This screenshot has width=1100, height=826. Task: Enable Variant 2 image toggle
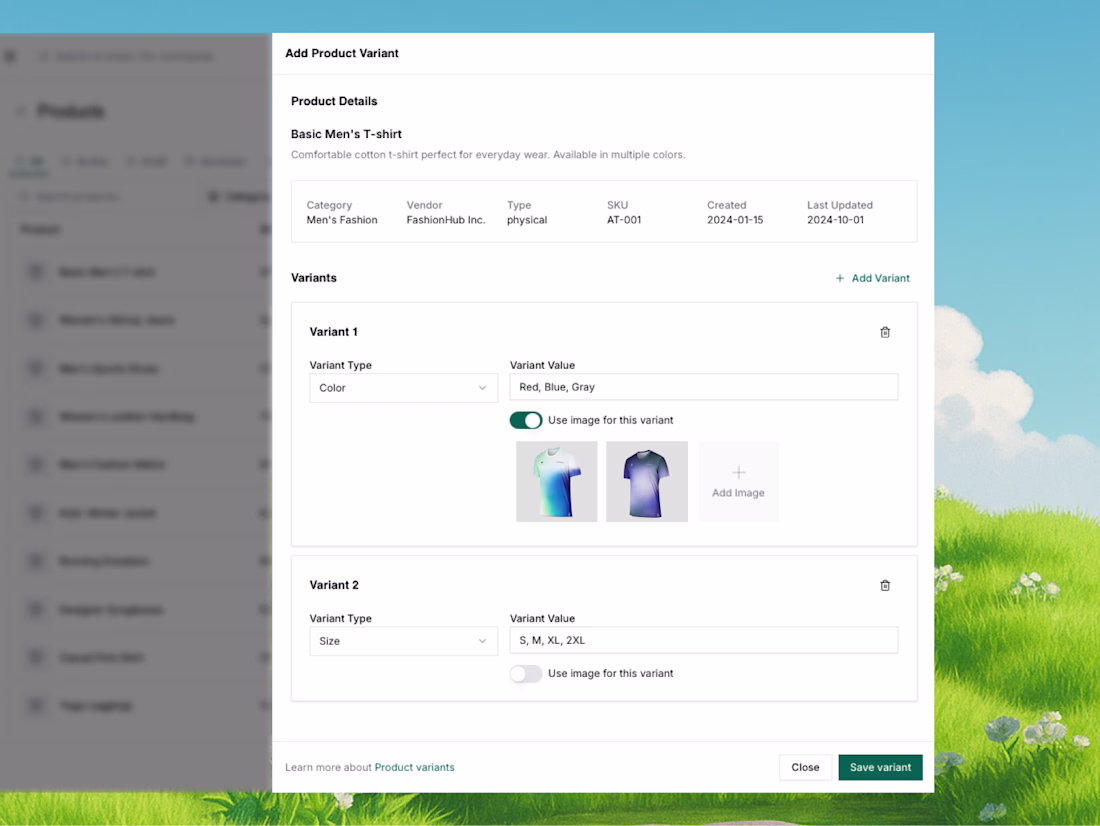pos(525,674)
